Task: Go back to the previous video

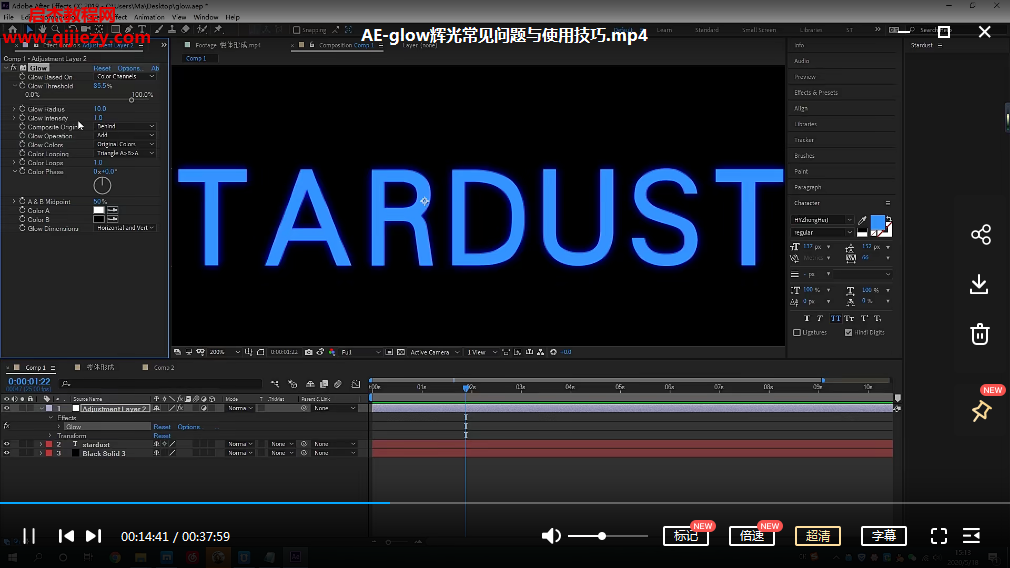Action: pyautogui.click(x=66, y=536)
